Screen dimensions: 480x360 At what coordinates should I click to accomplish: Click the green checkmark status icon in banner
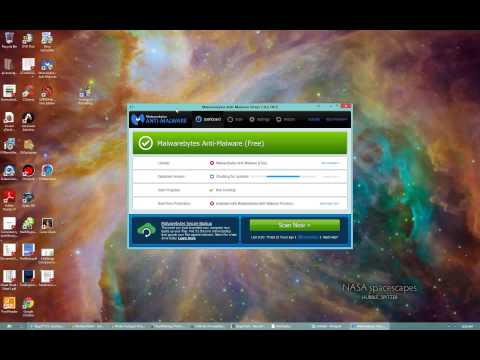(145, 143)
